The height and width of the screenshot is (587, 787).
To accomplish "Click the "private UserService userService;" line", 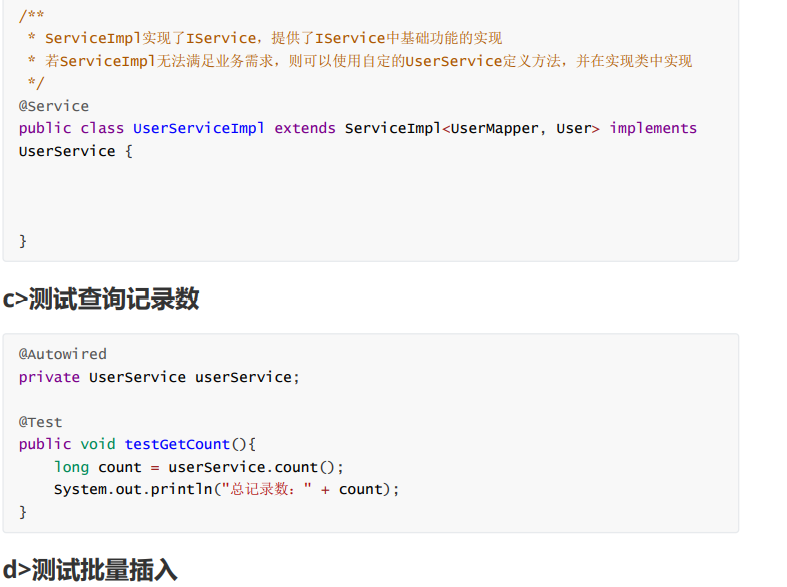I will click(x=159, y=377).
